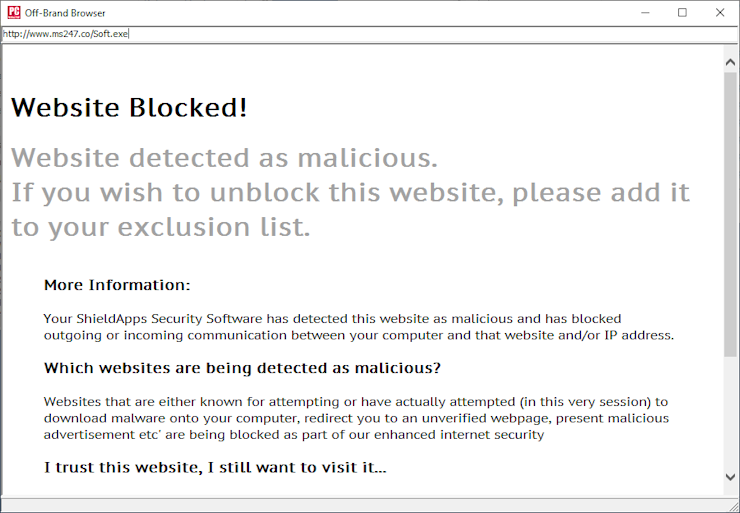The width and height of the screenshot is (740, 513).
Task: Click "Which websites are being detected" heading
Action: [242, 368]
